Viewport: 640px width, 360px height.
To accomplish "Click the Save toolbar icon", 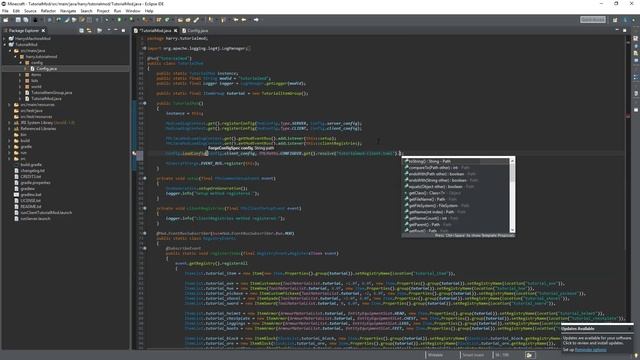I will coord(18,20).
